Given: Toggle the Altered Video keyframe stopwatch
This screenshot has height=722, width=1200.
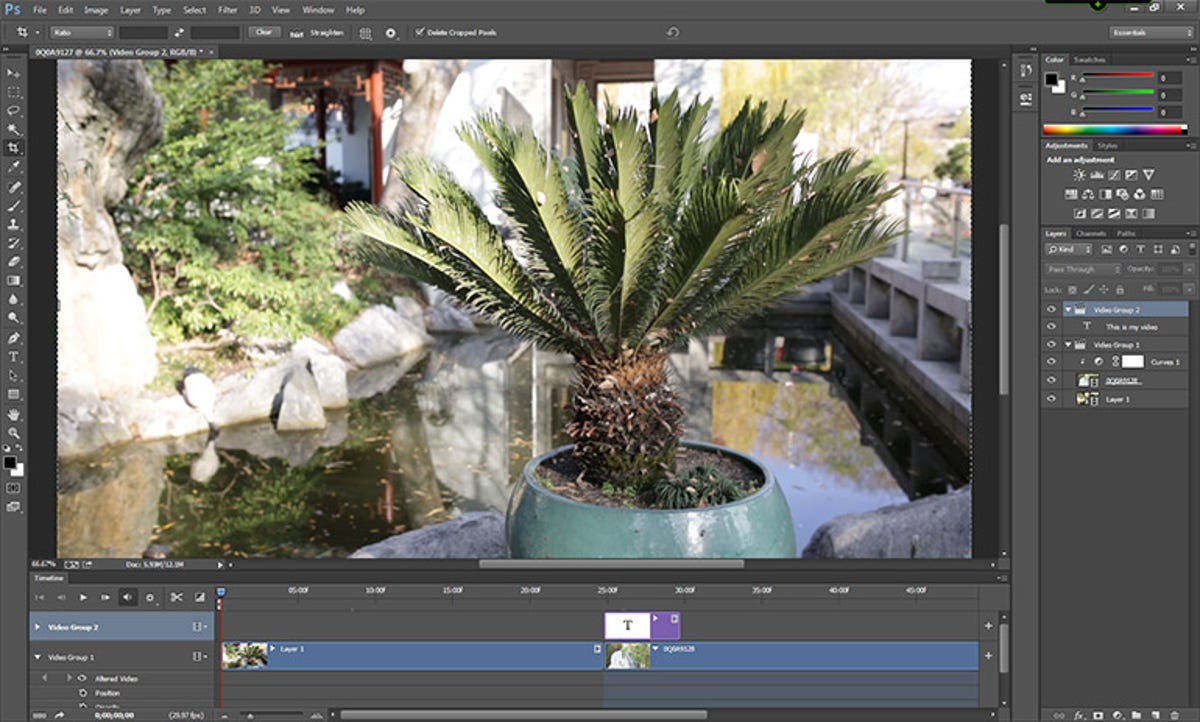Looking at the screenshot, I should coord(82,678).
